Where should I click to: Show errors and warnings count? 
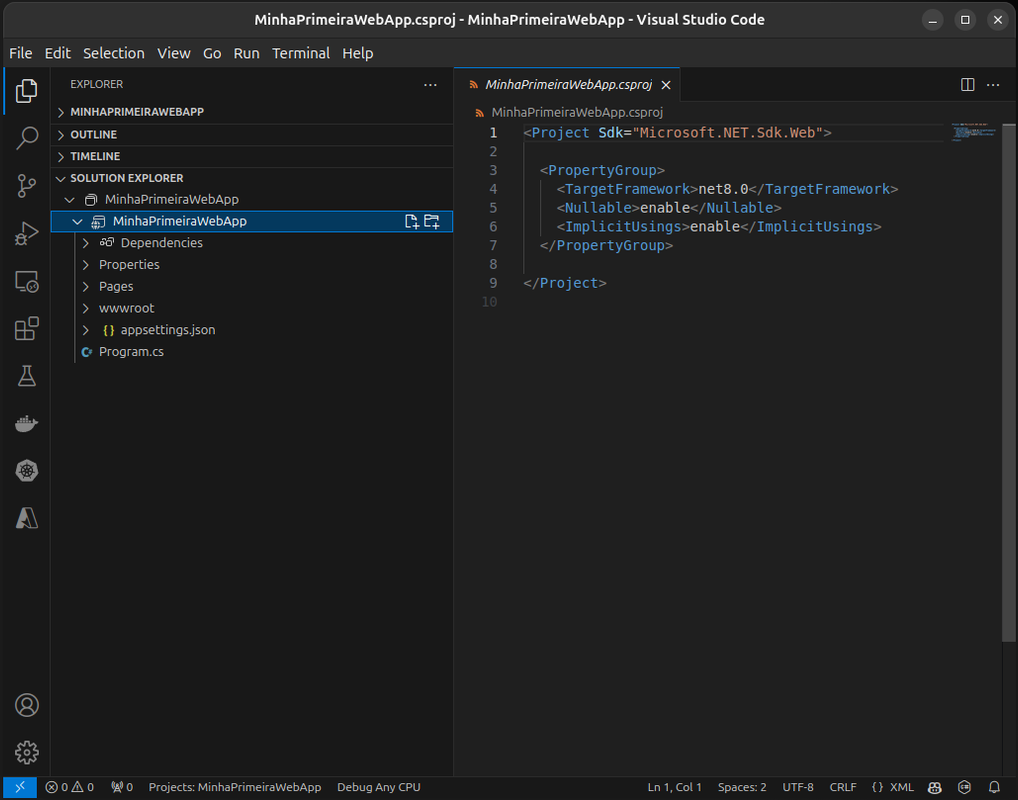click(69, 787)
